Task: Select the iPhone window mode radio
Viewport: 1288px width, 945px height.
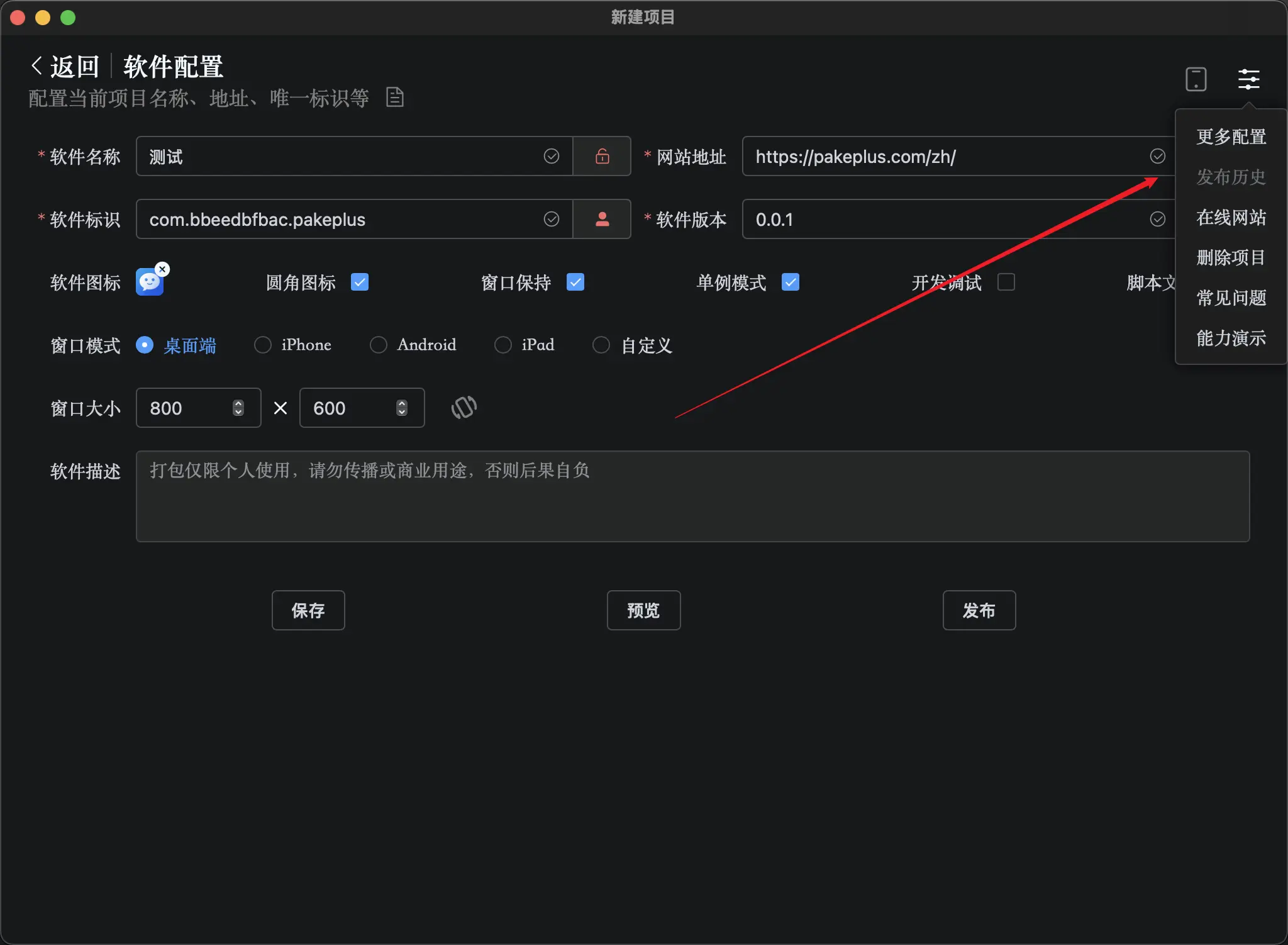Action: tap(263, 345)
